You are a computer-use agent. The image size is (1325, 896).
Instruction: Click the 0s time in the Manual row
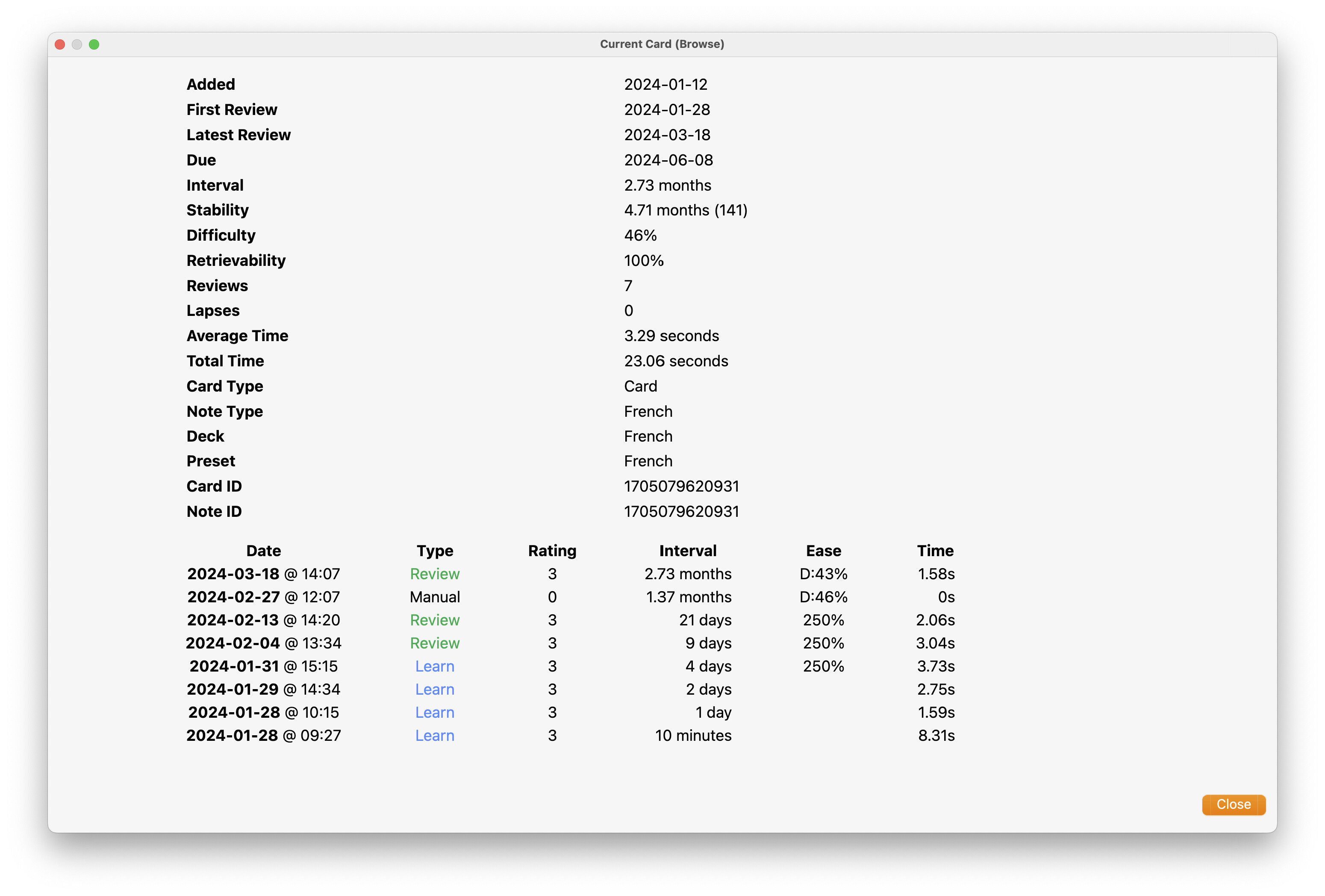946,597
